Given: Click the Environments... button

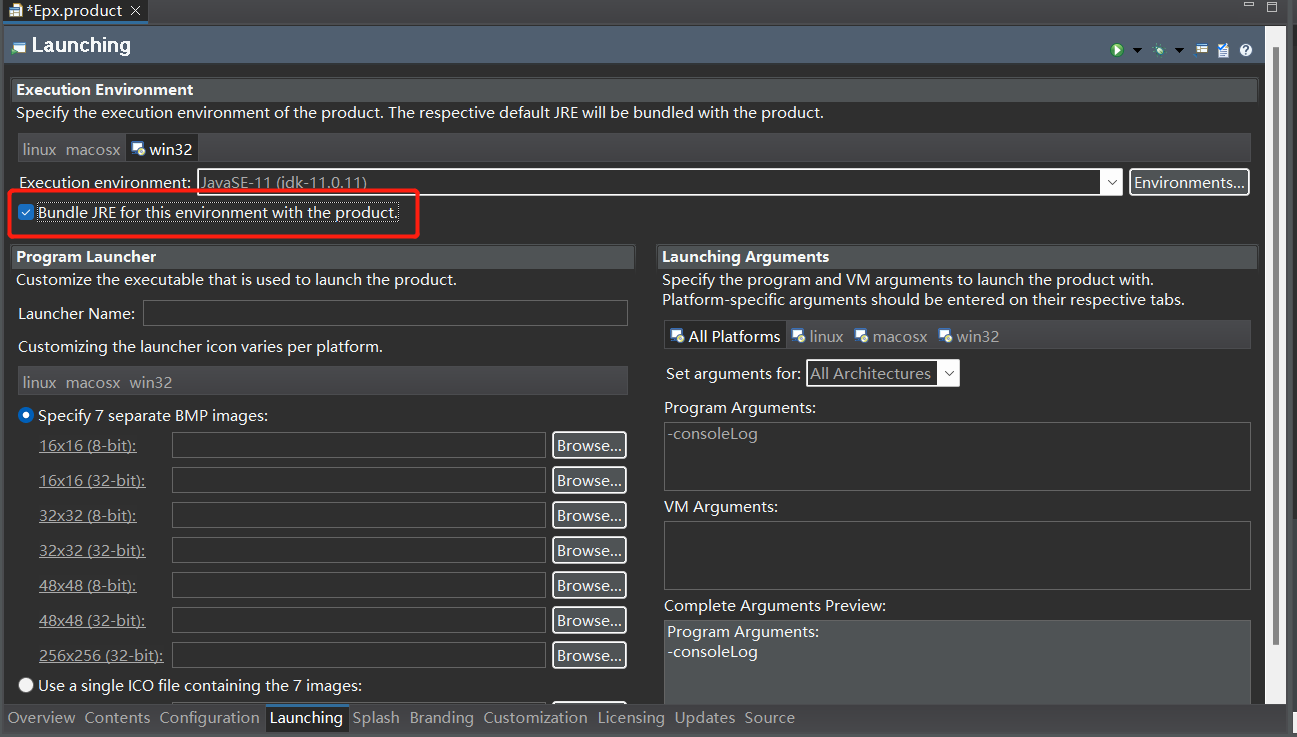Looking at the screenshot, I should (x=1189, y=182).
